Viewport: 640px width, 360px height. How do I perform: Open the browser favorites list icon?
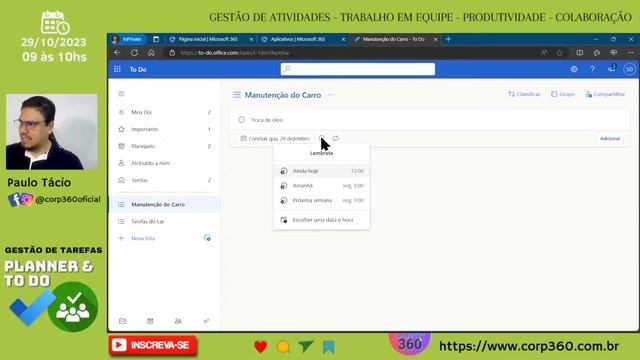click(597, 53)
